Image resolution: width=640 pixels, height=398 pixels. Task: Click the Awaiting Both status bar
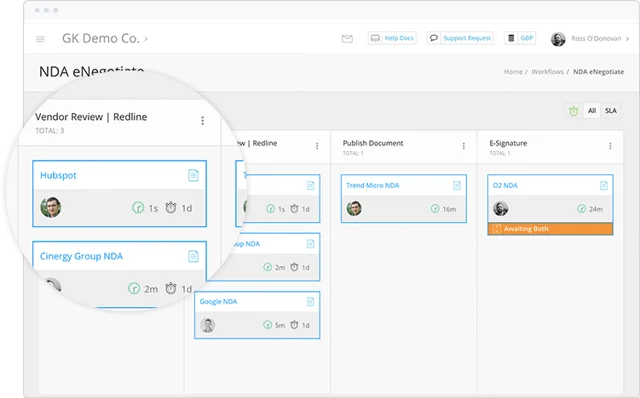[550, 229]
